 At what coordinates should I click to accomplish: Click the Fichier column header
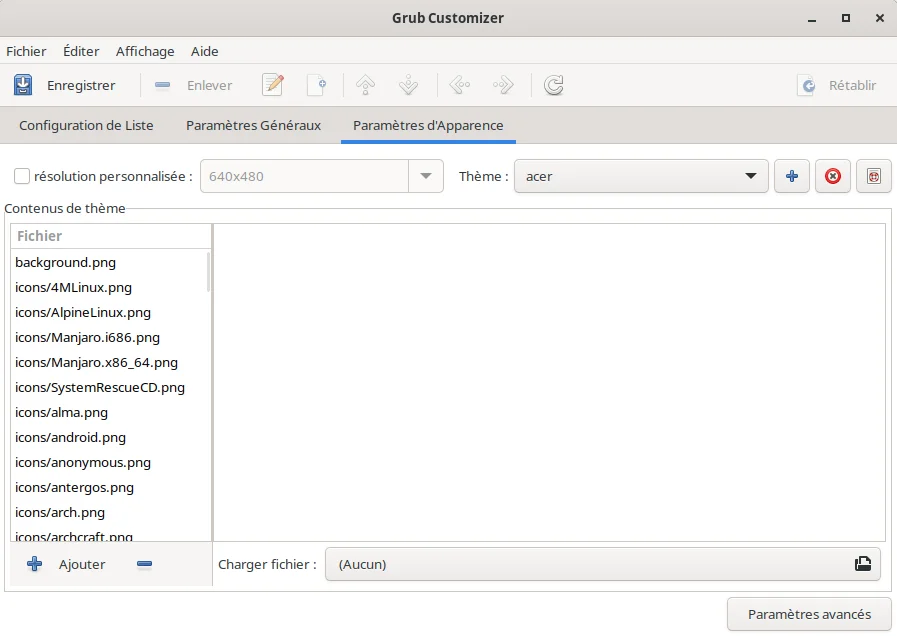[x=111, y=236]
